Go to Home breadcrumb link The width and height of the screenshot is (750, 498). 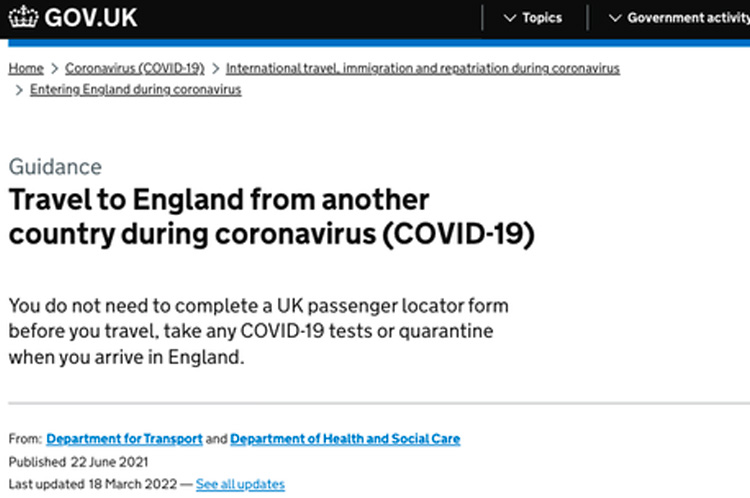point(26,68)
